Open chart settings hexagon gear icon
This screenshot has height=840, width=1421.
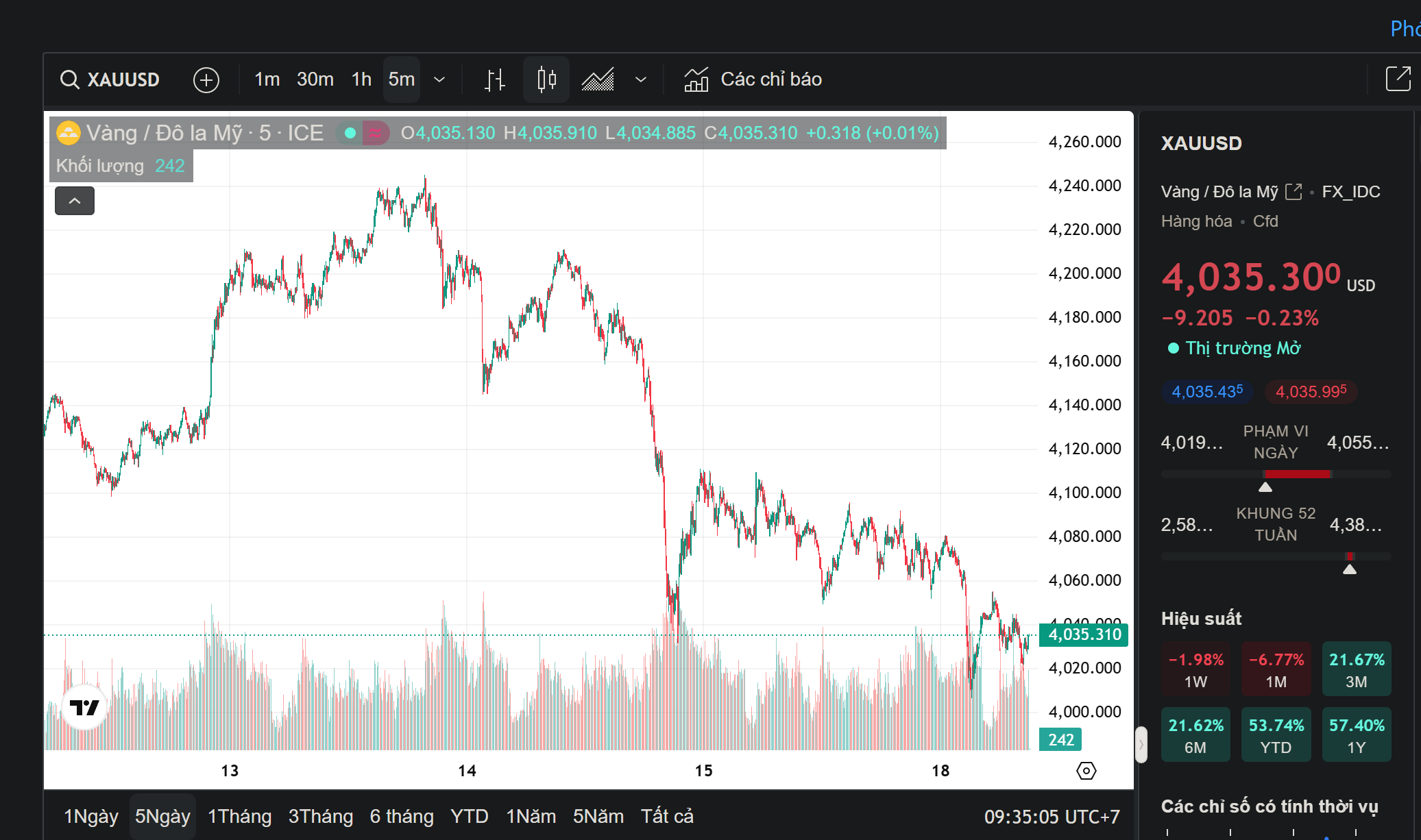[1086, 771]
